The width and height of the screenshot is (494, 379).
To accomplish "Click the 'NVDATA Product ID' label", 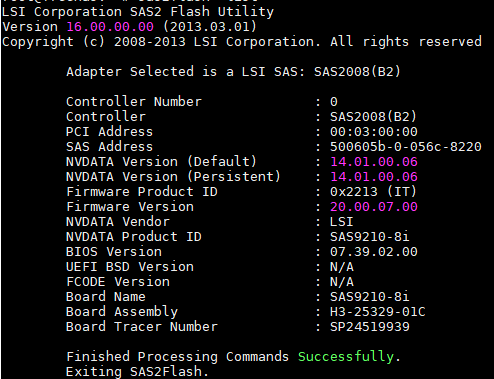I will point(134,237).
